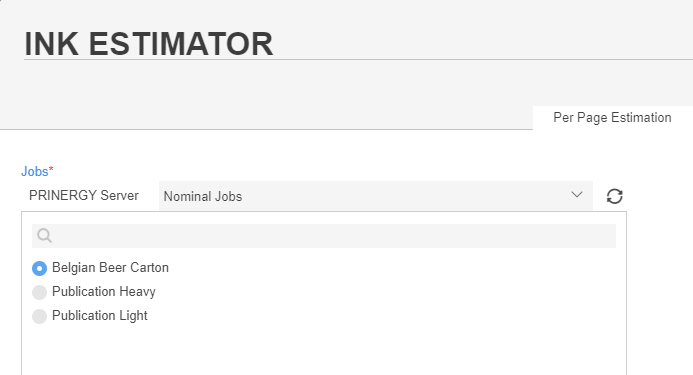Focus the job search input field
This screenshot has height=375, width=693.
coord(324,236)
